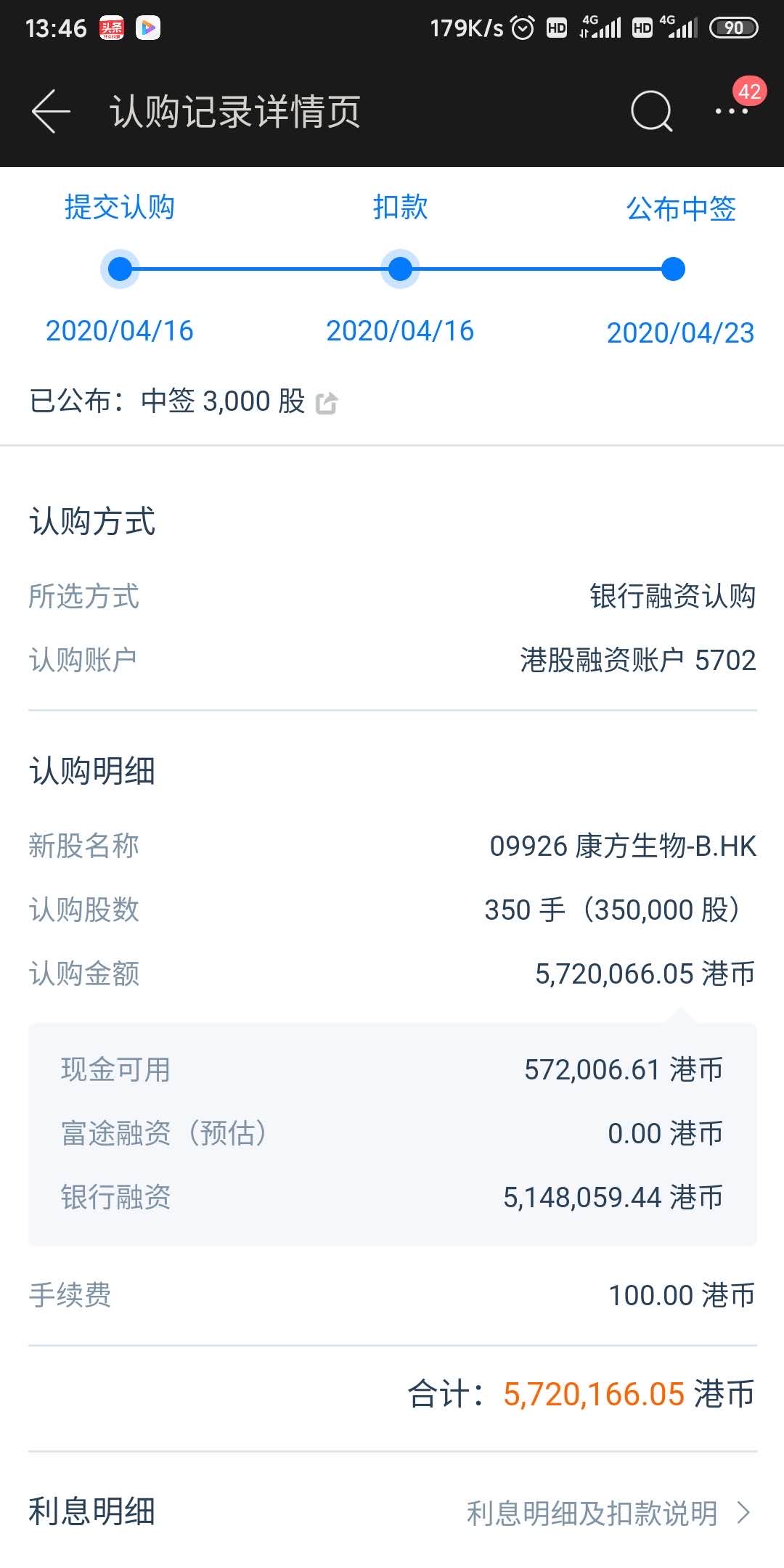This screenshot has width=784, height=1568.
Task: Open the search magnifier icon
Action: click(651, 111)
